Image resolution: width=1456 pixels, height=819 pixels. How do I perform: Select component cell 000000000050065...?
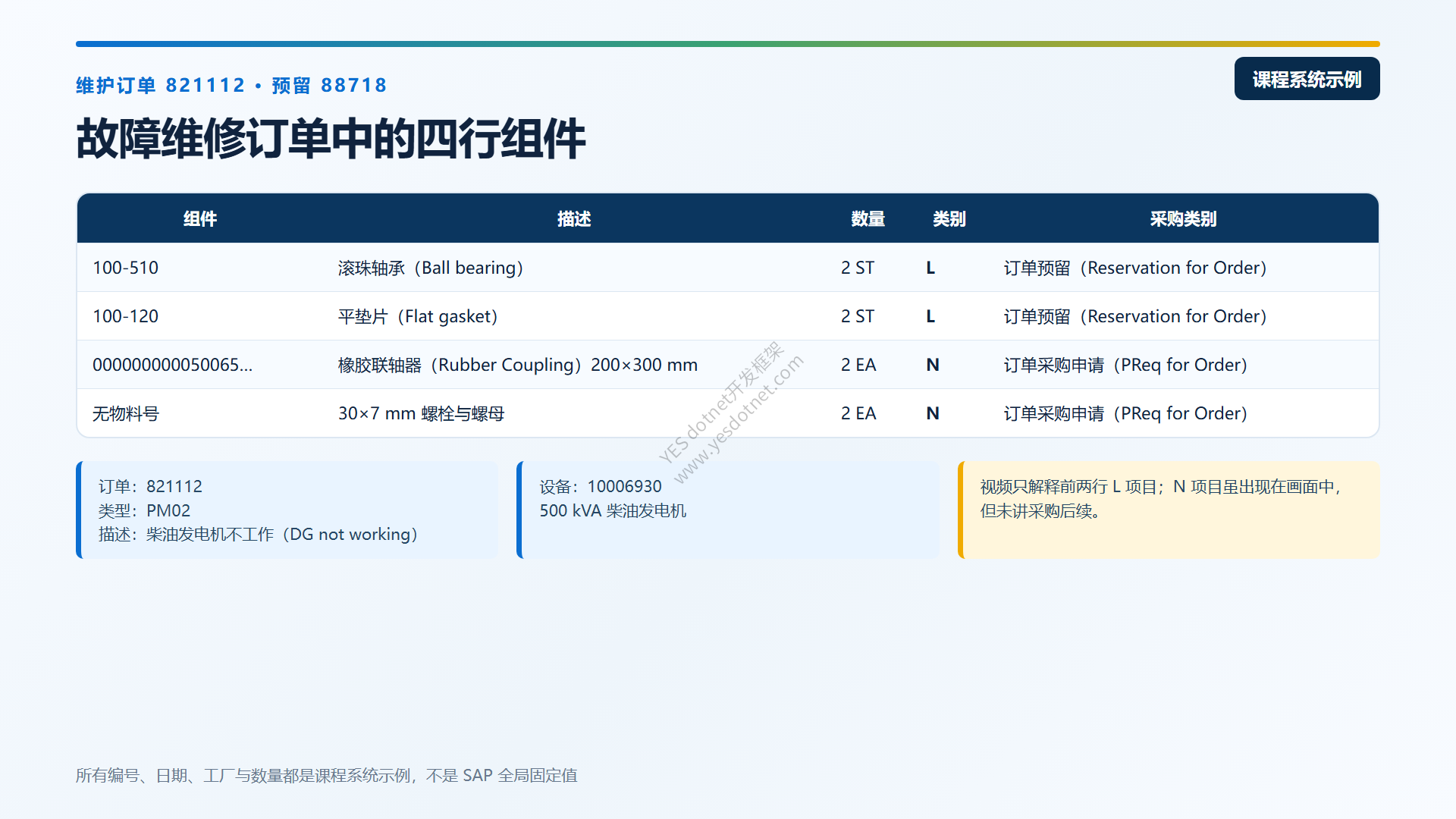point(173,365)
